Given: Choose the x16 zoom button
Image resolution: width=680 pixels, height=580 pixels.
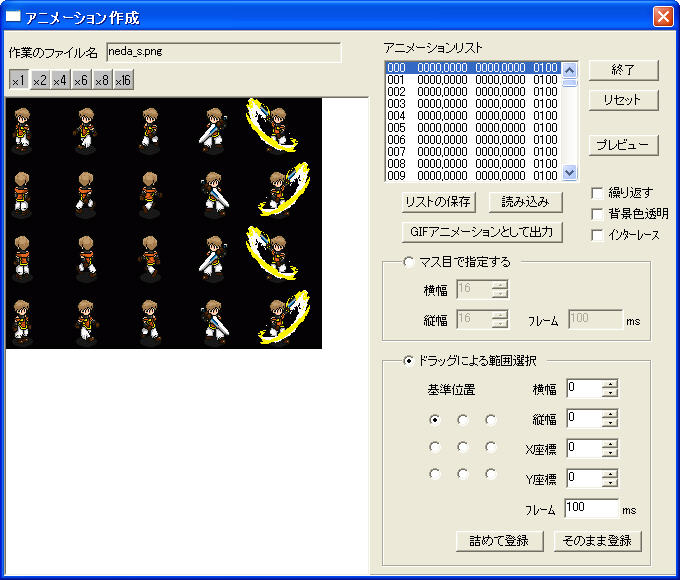Looking at the screenshot, I should [x=122, y=80].
